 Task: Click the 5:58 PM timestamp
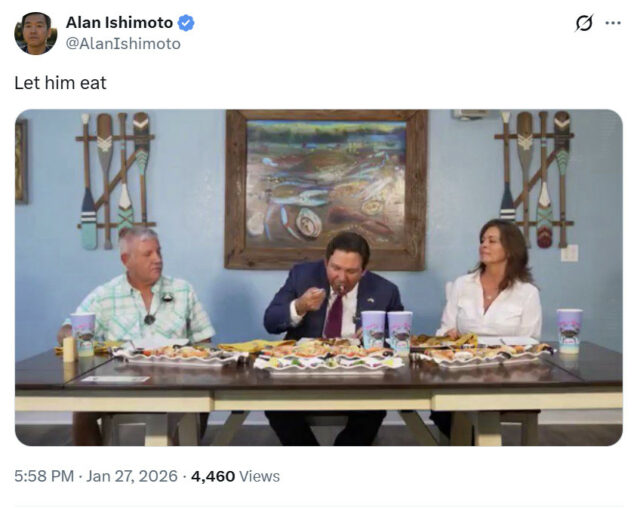[x=43, y=476]
